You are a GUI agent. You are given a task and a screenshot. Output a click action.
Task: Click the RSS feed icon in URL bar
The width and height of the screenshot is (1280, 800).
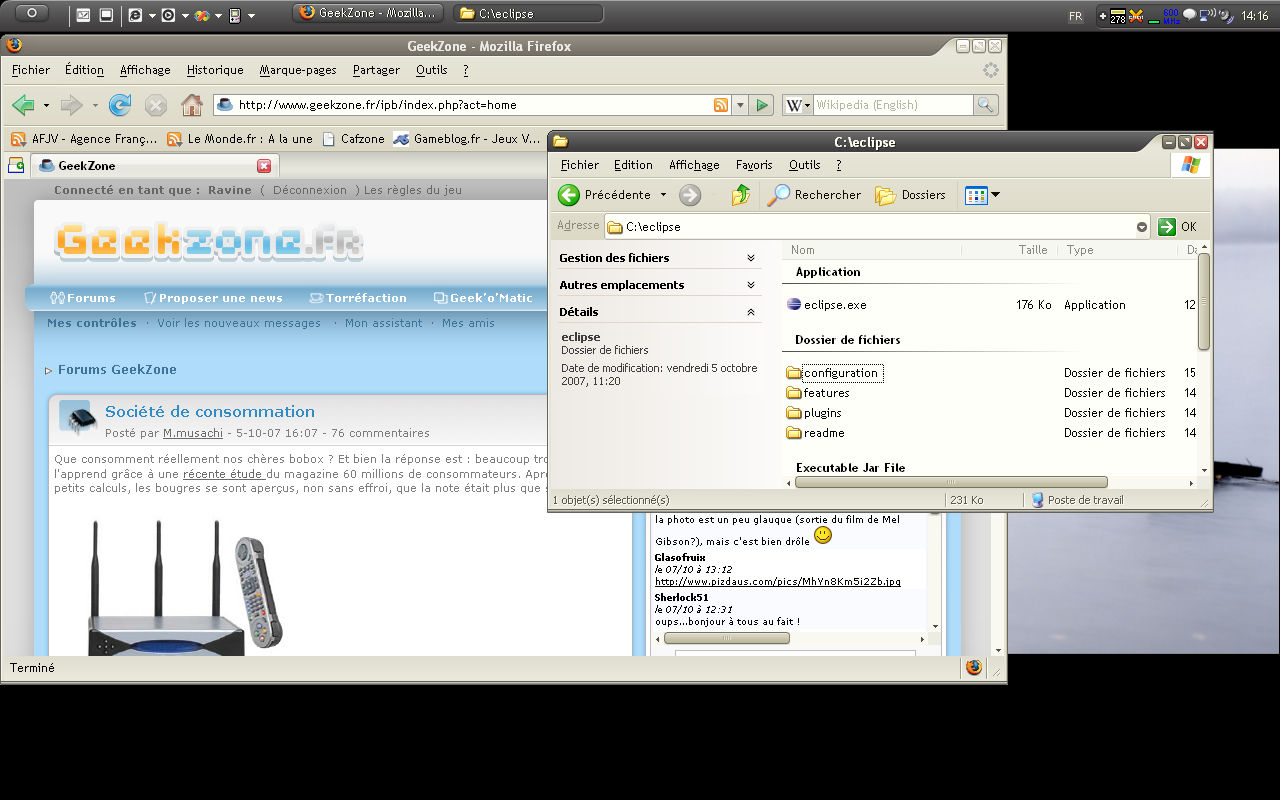coord(720,105)
